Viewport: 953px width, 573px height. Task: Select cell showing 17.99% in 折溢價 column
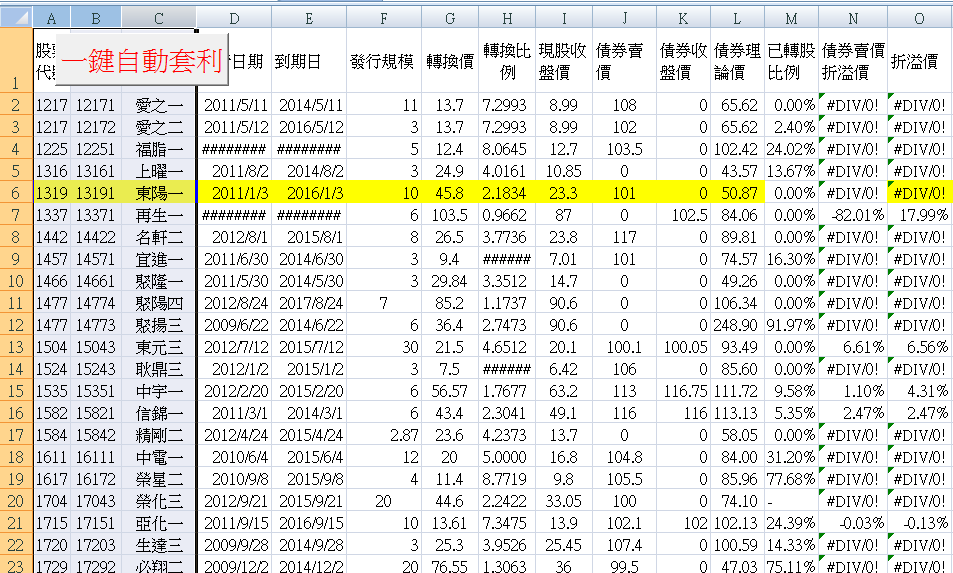pyautogui.click(x=919, y=214)
